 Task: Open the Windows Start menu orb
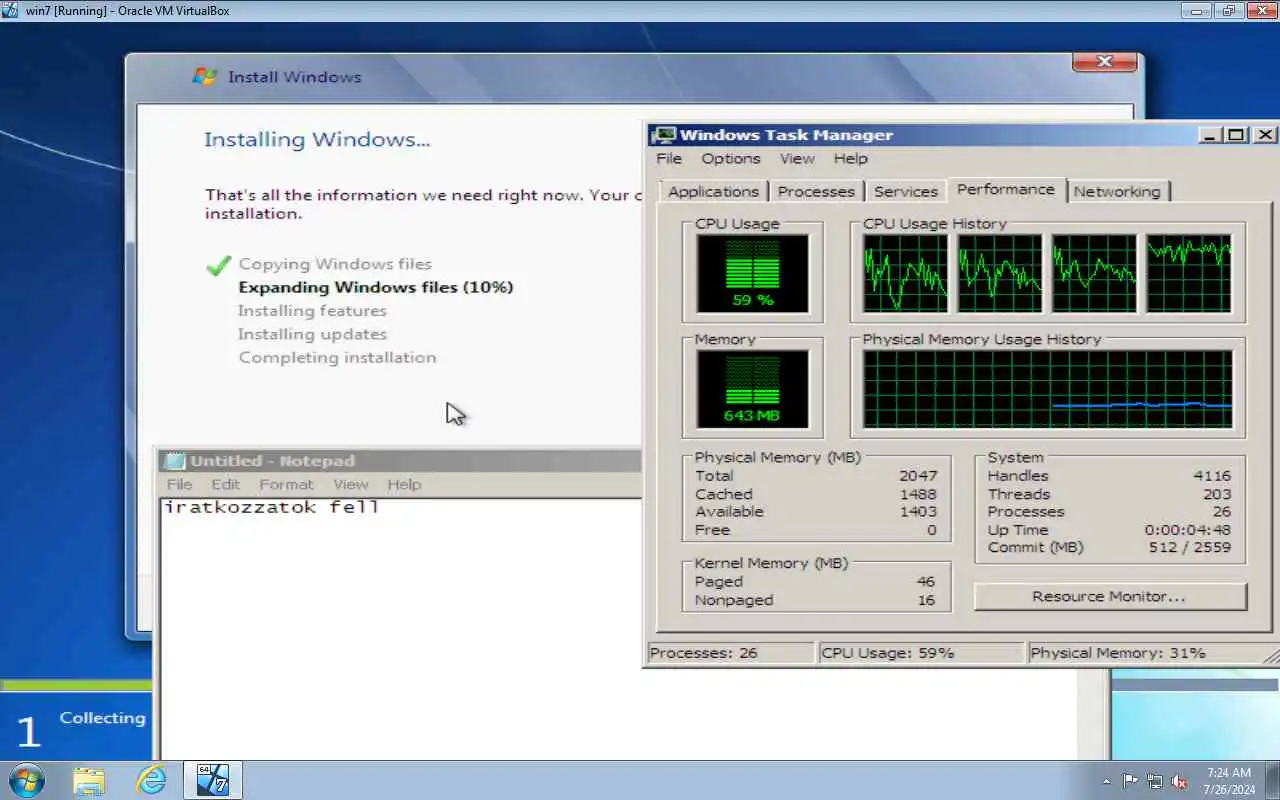pos(27,780)
